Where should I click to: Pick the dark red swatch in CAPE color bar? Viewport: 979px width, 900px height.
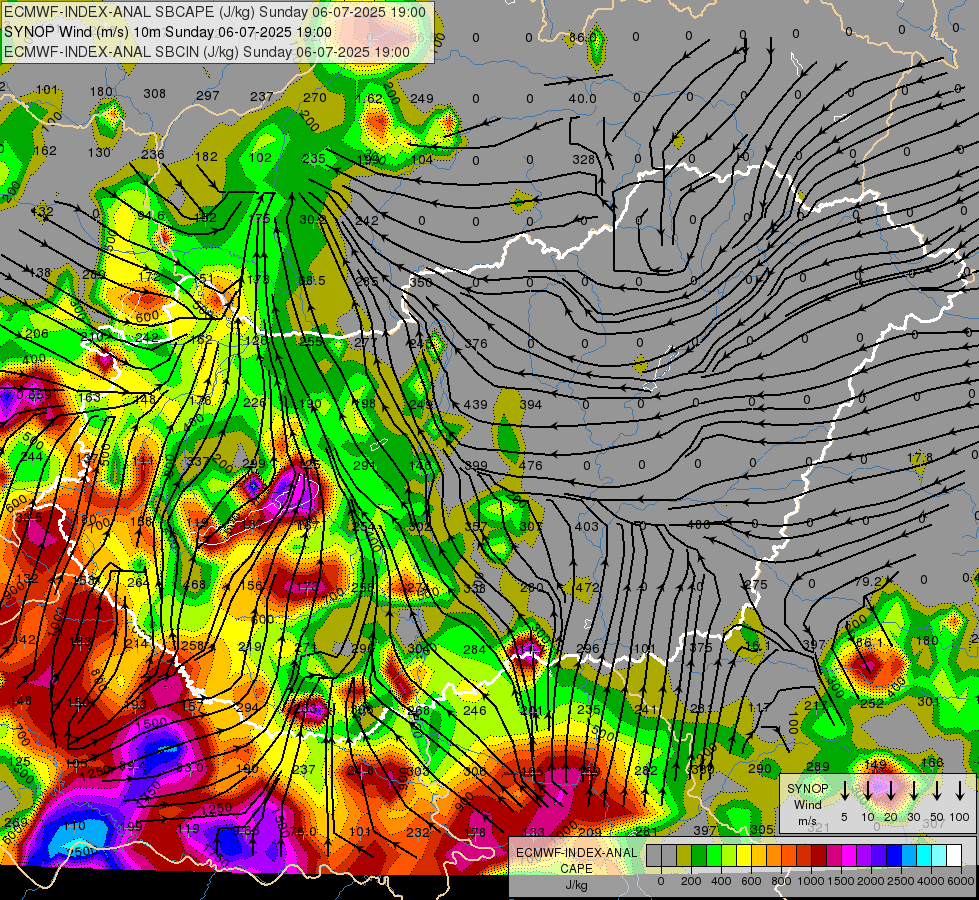(819, 855)
